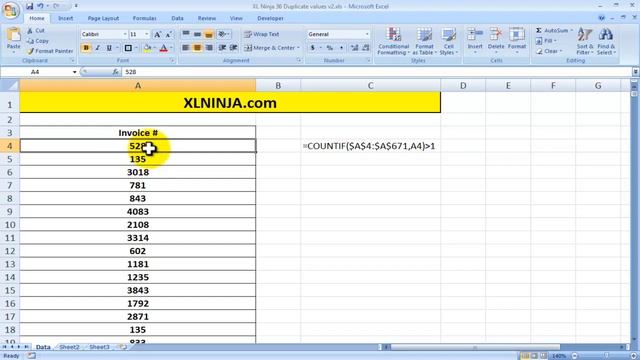Click the Orientation icon

point(223,34)
